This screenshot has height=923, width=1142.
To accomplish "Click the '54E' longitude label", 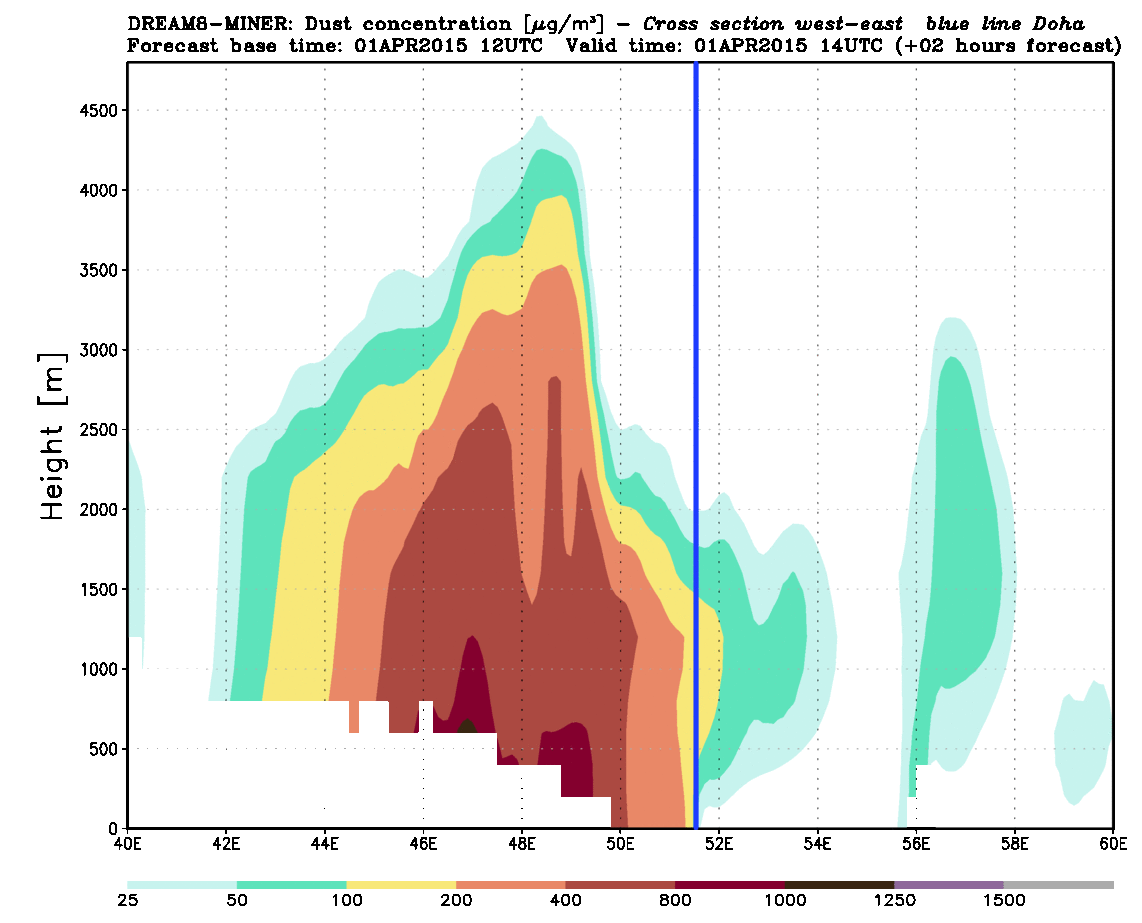I will point(817,844).
